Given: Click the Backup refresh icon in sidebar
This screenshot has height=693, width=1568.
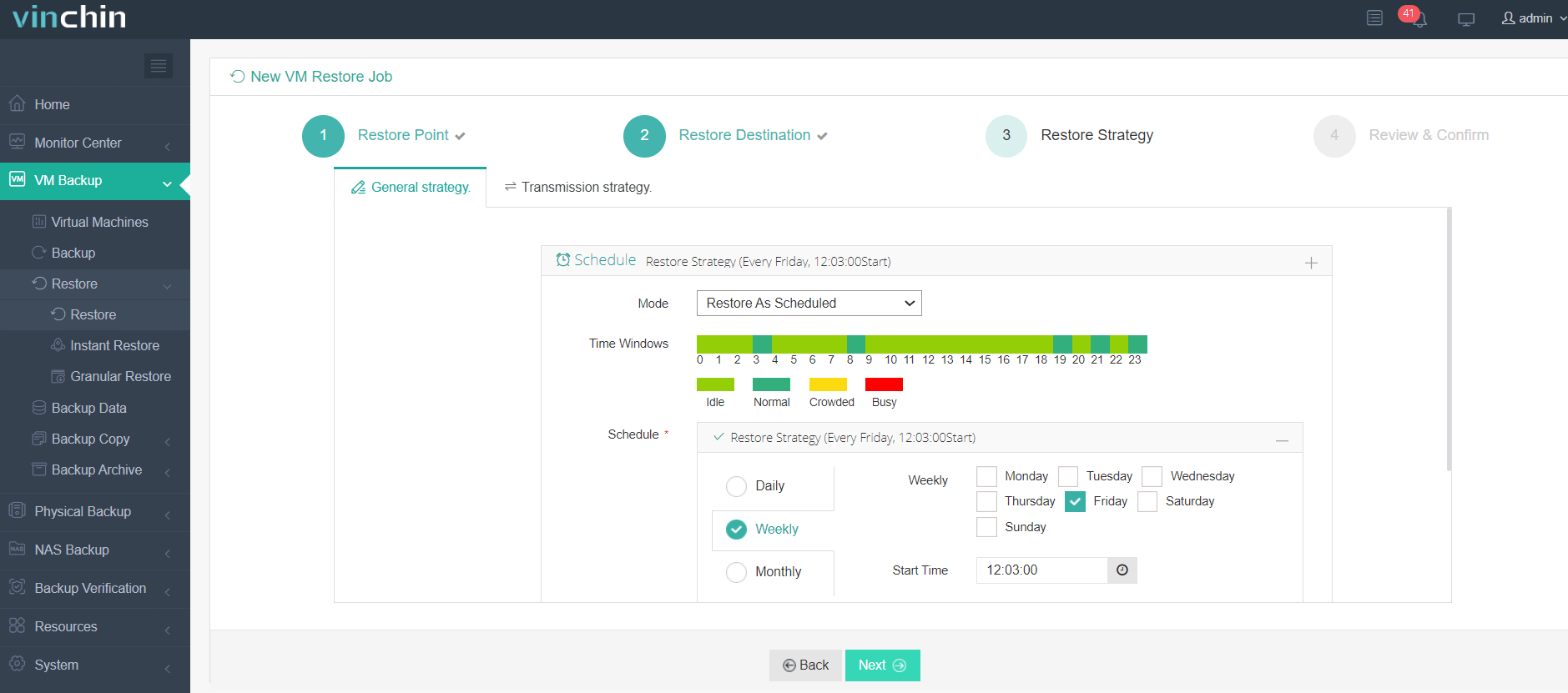Looking at the screenshot, I should pyautogui.click(x=38, y=253).
